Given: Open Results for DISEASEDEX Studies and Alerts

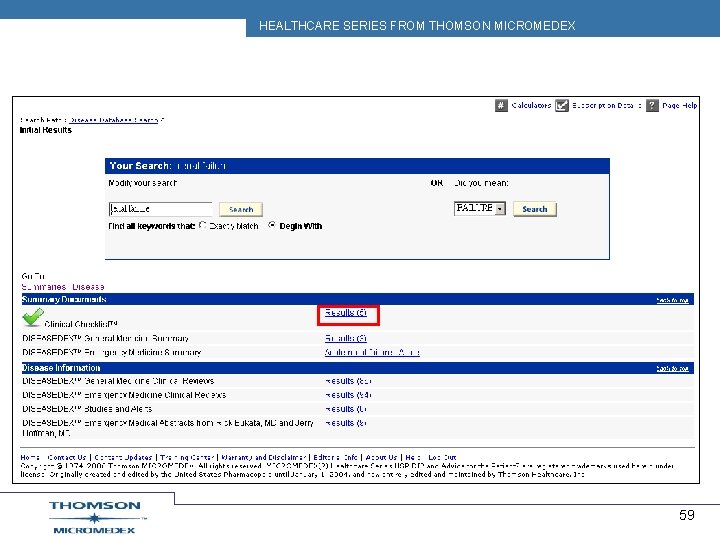Looking at the screenshot, I should coord(346,409).
